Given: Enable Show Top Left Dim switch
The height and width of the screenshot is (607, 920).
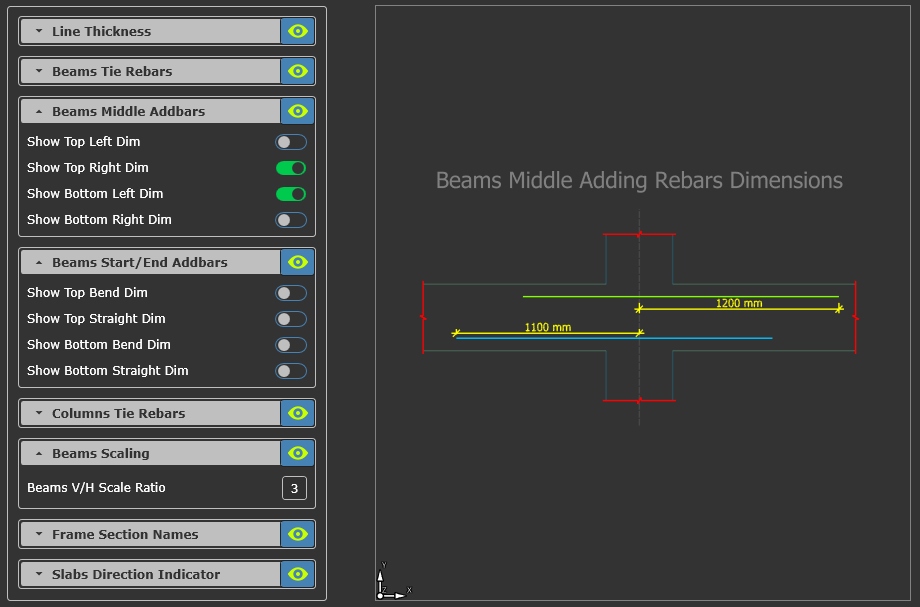Looking at the screenshot, I should click(291, 142).
